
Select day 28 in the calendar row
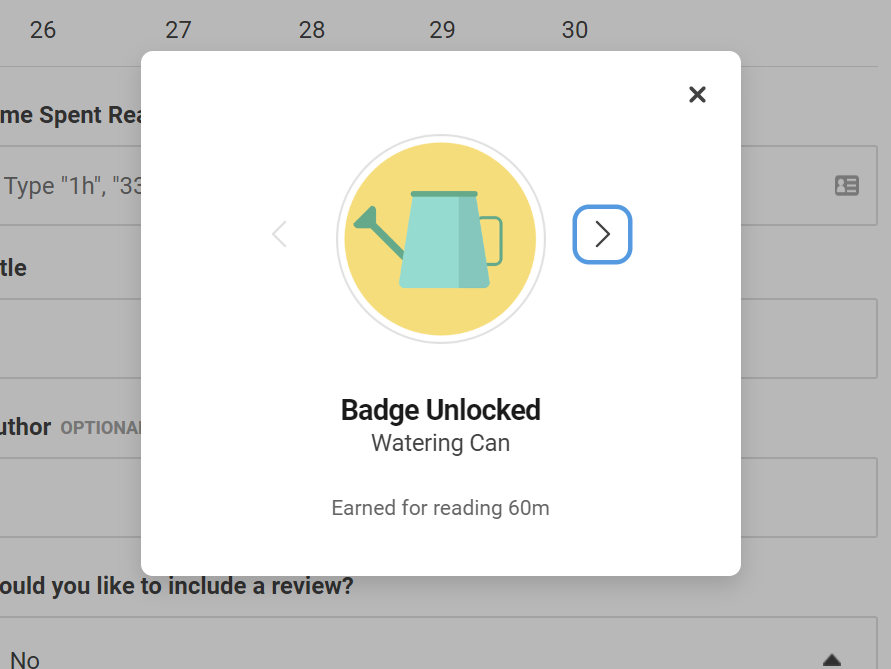[x=312, y=30]
